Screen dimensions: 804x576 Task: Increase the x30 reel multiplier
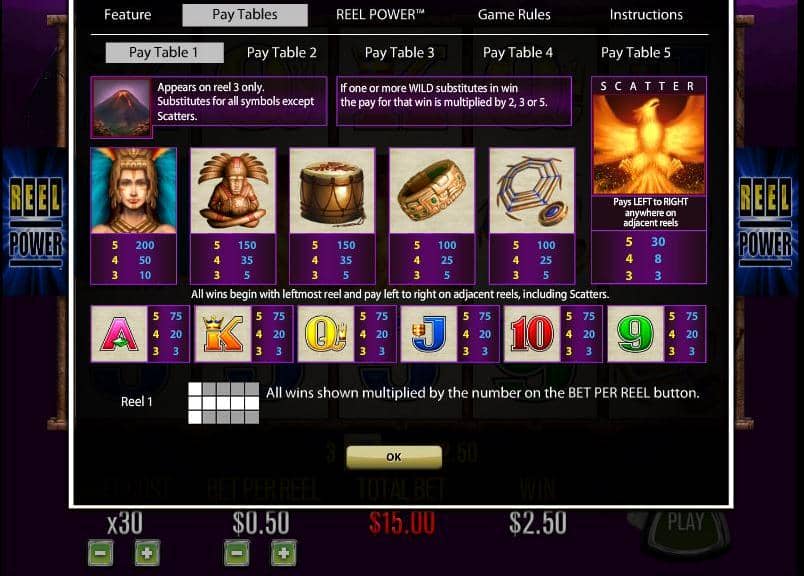pyautogui.click(x=147, y=553)
